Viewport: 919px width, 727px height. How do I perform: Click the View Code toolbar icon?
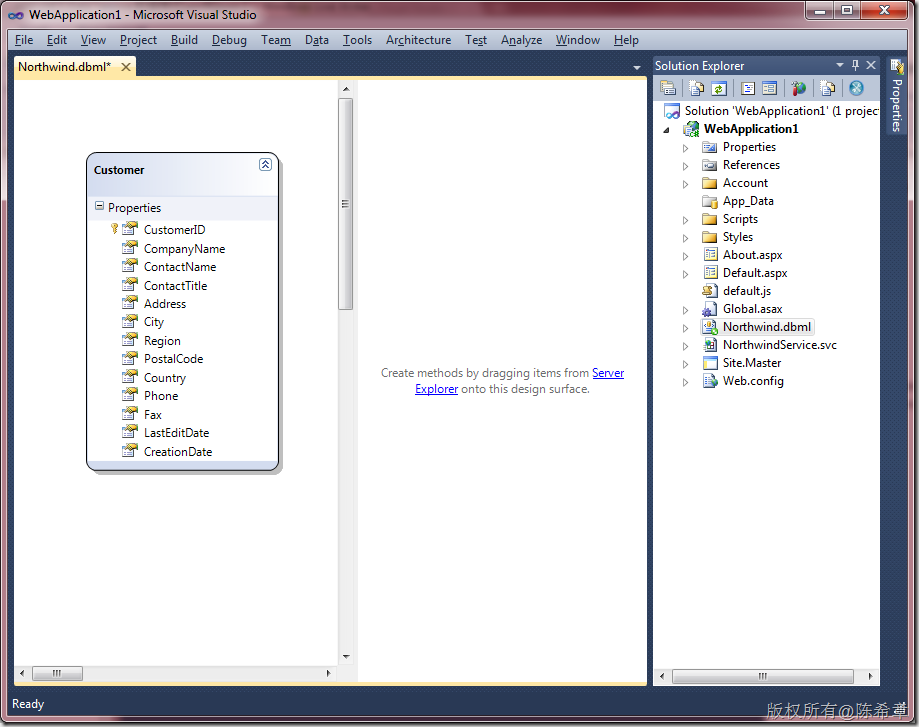point(748,89)
